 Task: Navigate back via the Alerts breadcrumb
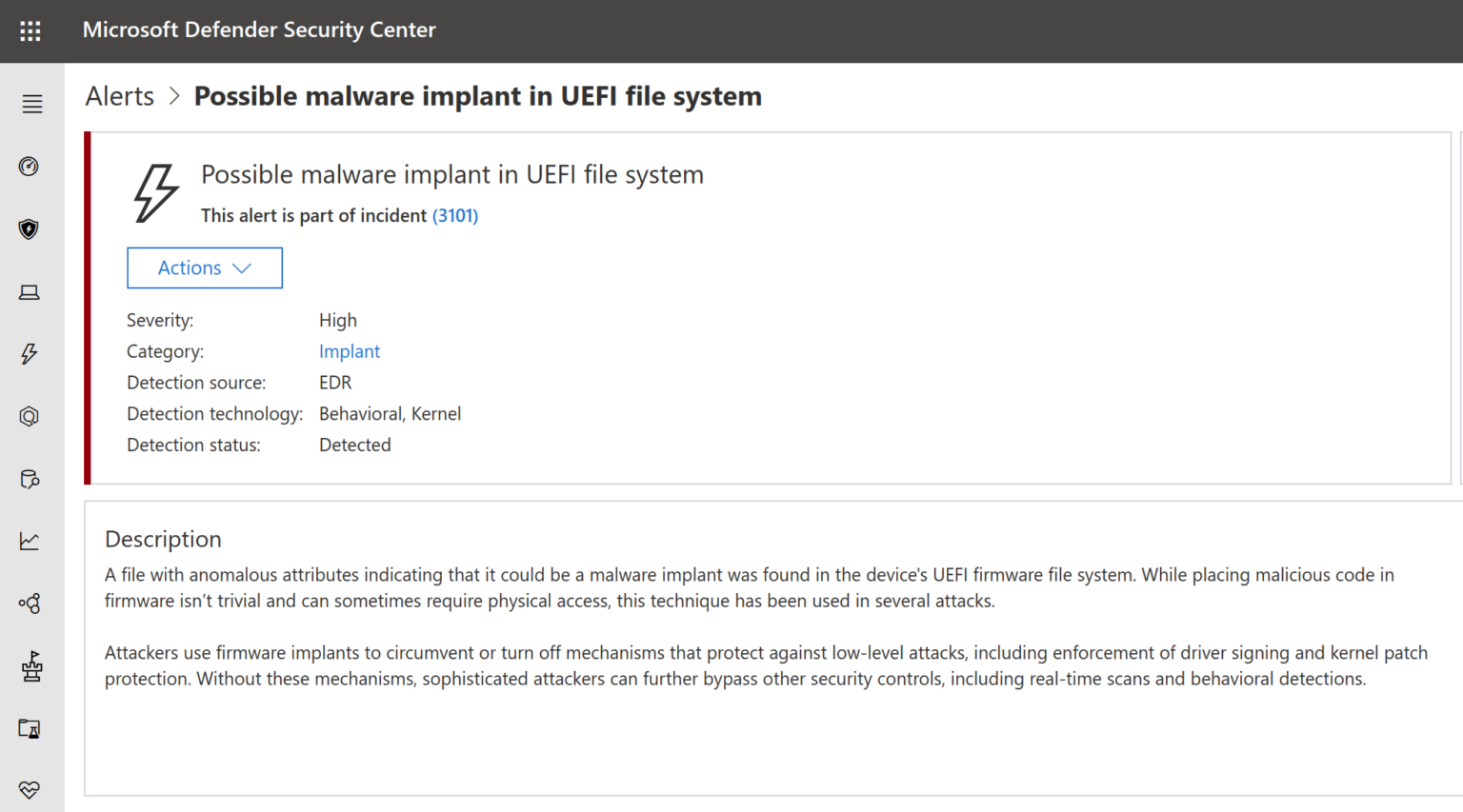(119, 96)
